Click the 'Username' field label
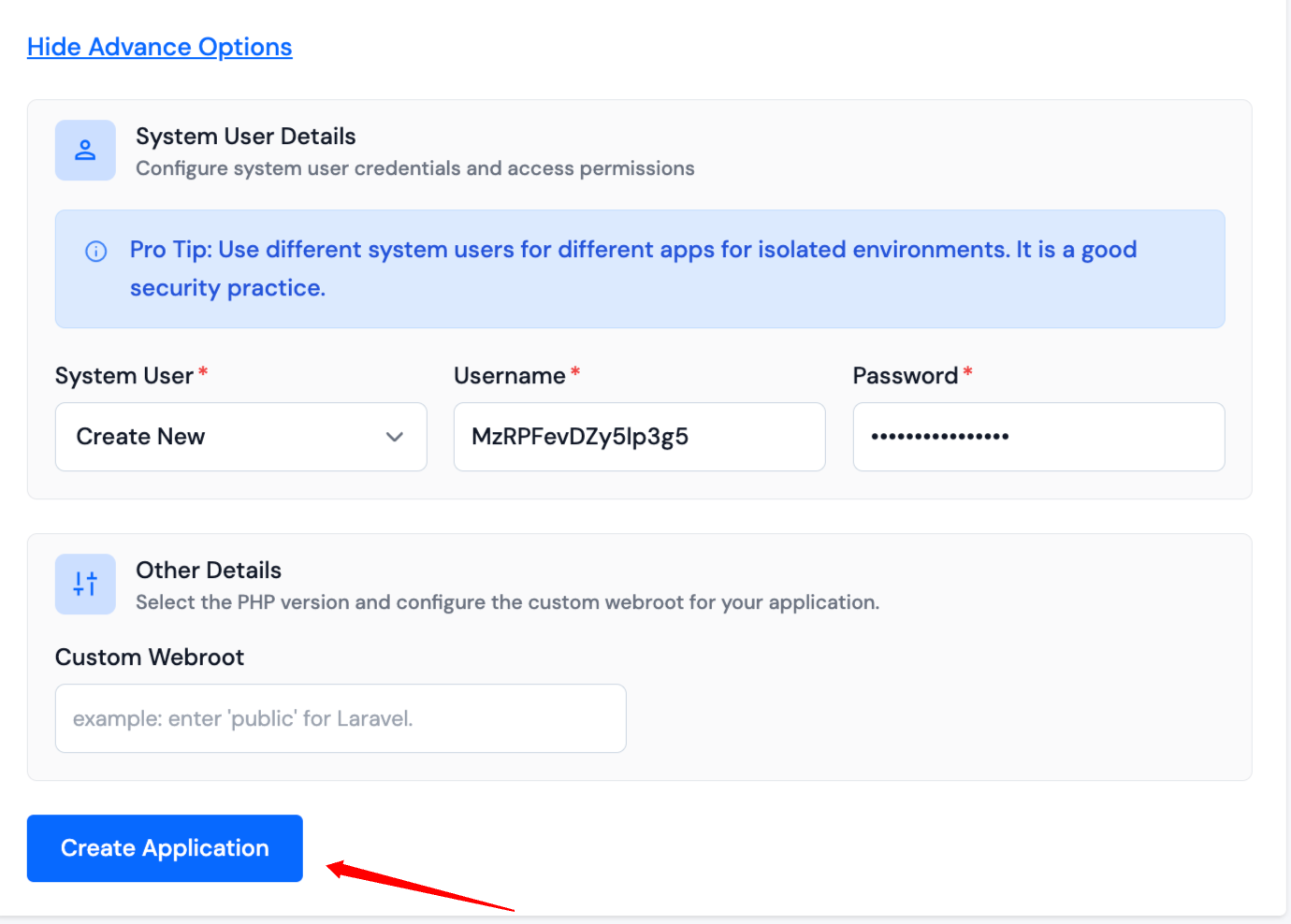The height and width of the screenshot is (924, 1291). 509,376
